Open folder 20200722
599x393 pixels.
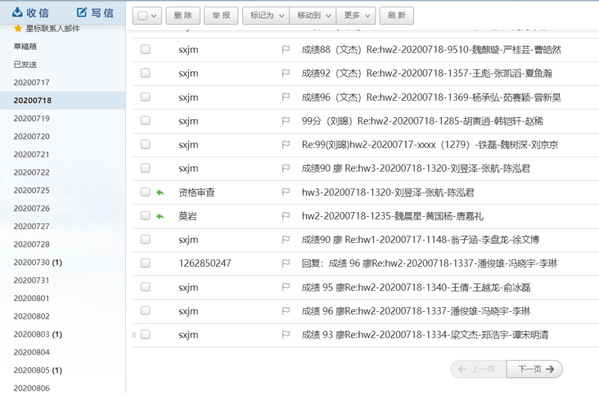(x=32, y=172)
